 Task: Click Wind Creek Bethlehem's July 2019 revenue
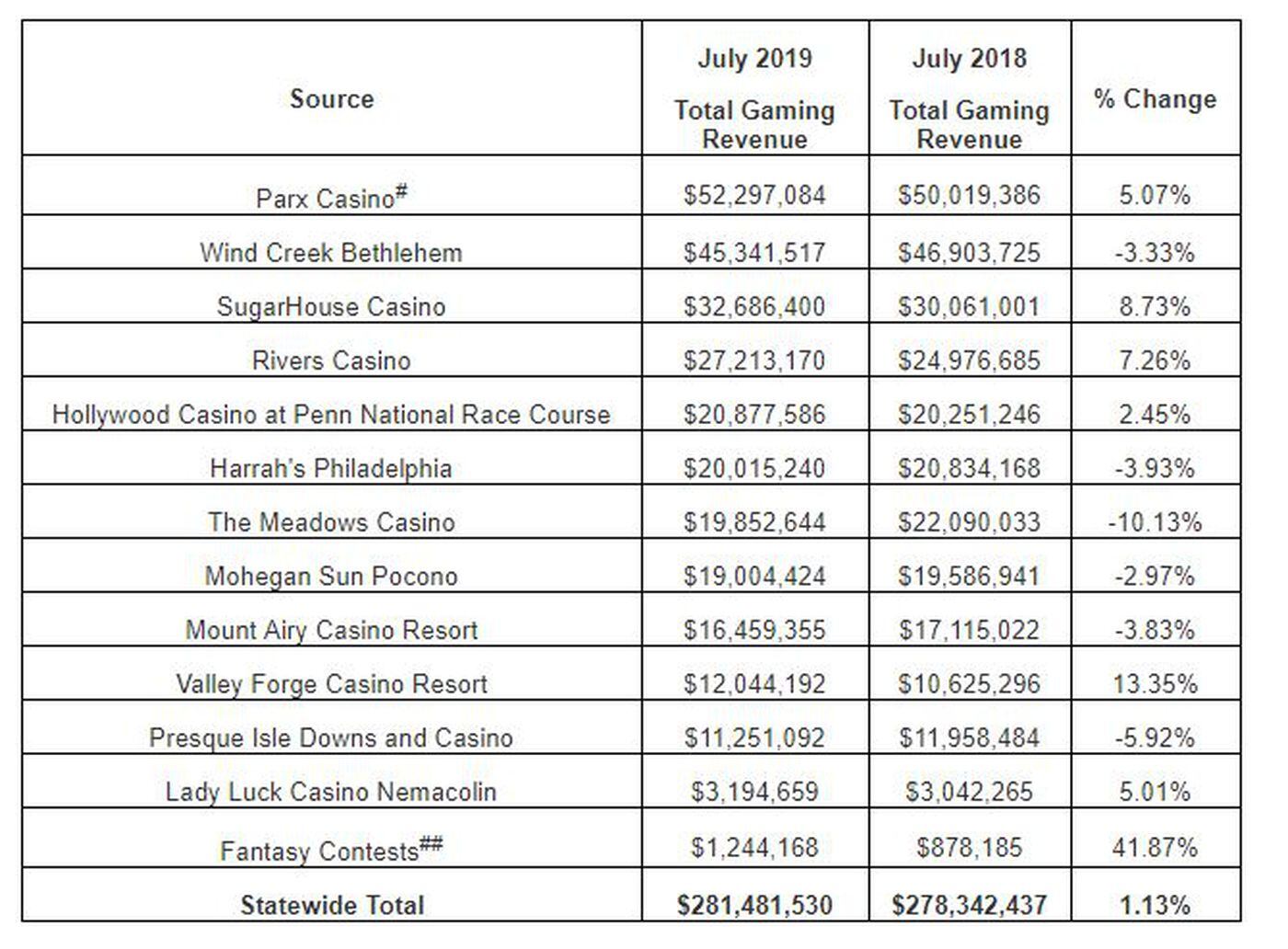tap(754, 252)
